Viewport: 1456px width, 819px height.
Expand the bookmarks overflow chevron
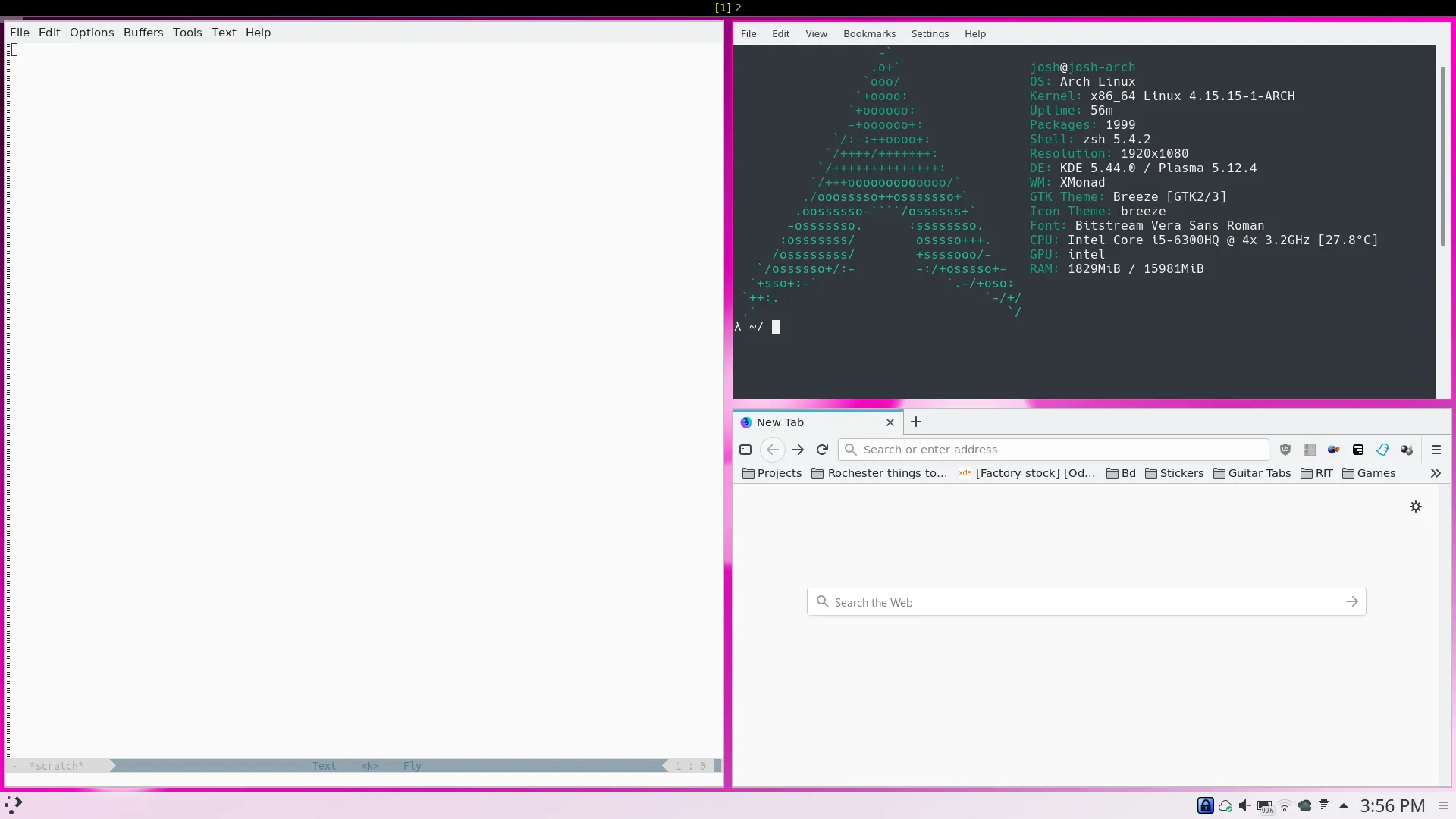coord(1436,473)
